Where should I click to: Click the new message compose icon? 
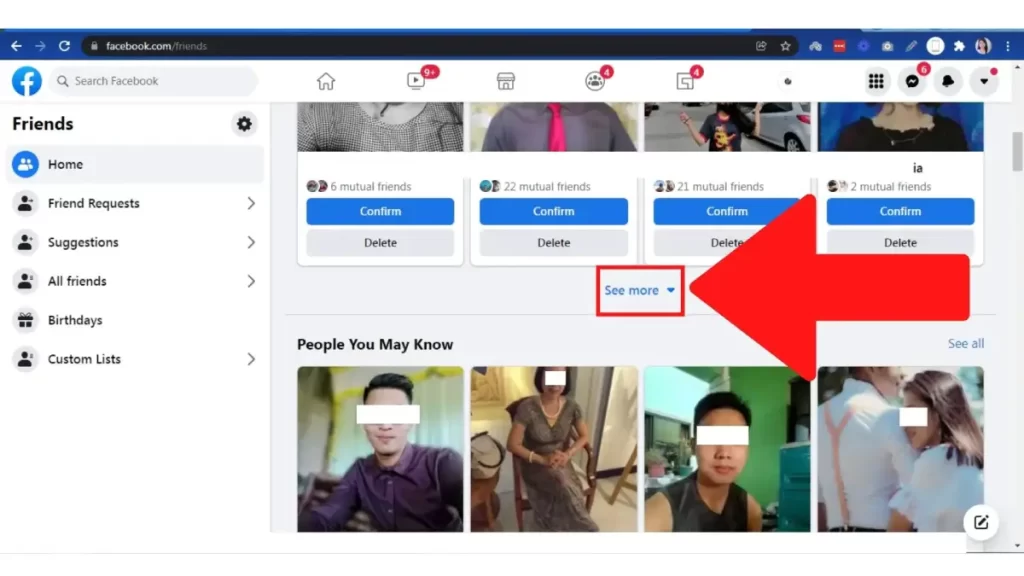[981, 522]
